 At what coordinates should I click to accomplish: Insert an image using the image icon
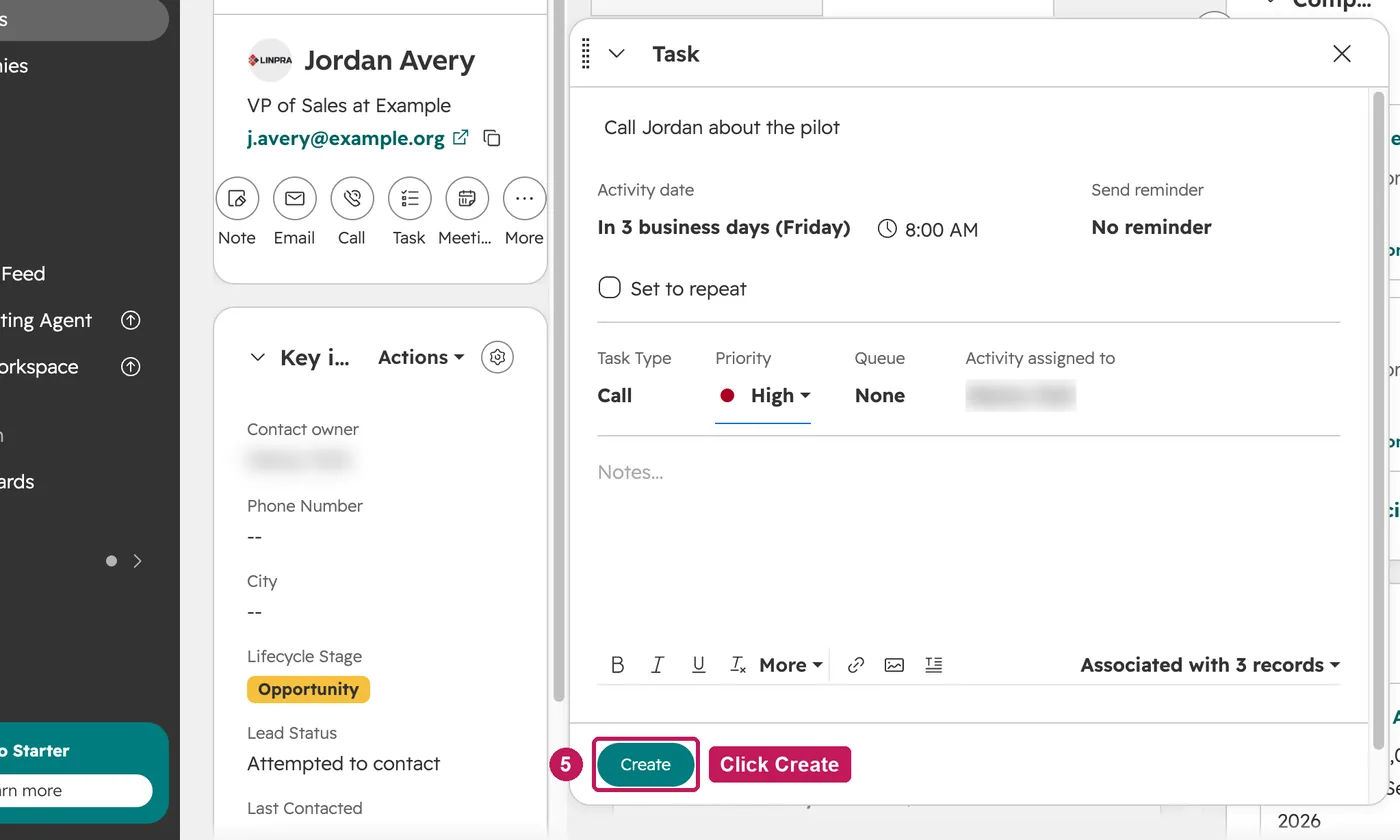point(894,665)
